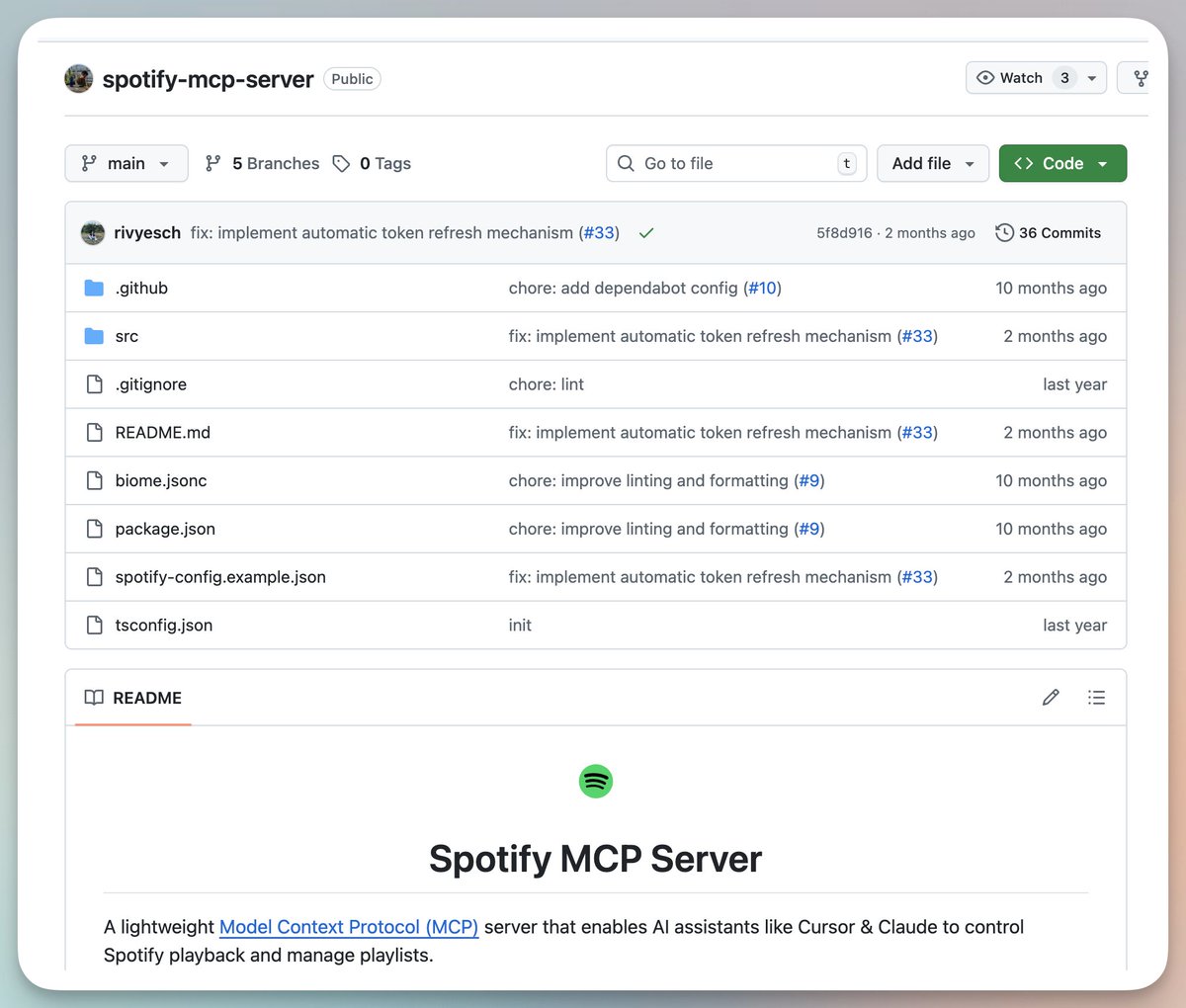Open the .github folder
The image size is (1186, 1008).
(141, 288)
